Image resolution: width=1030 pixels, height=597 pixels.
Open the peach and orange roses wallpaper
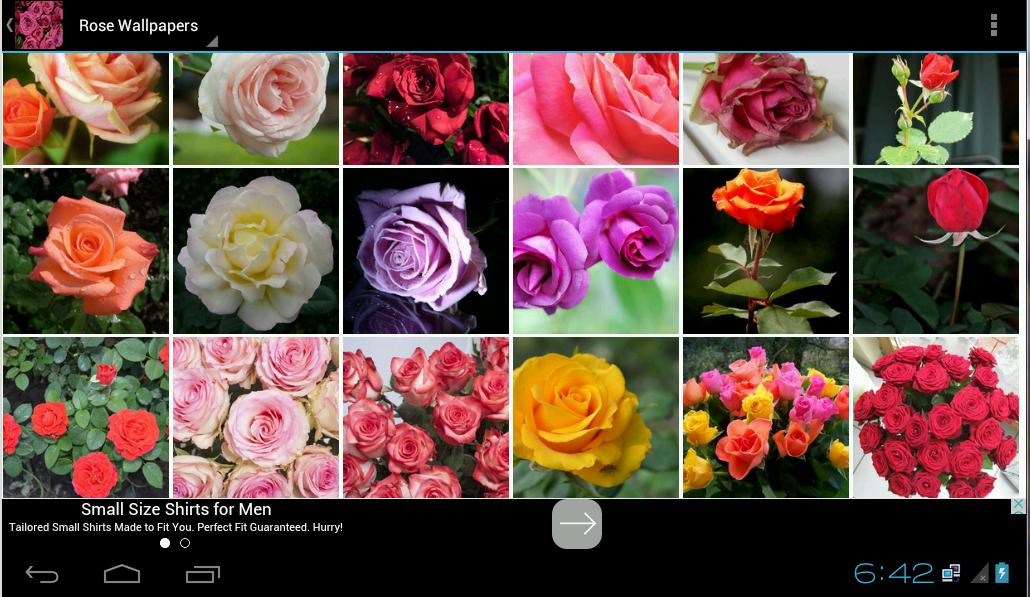pos(86,109)
